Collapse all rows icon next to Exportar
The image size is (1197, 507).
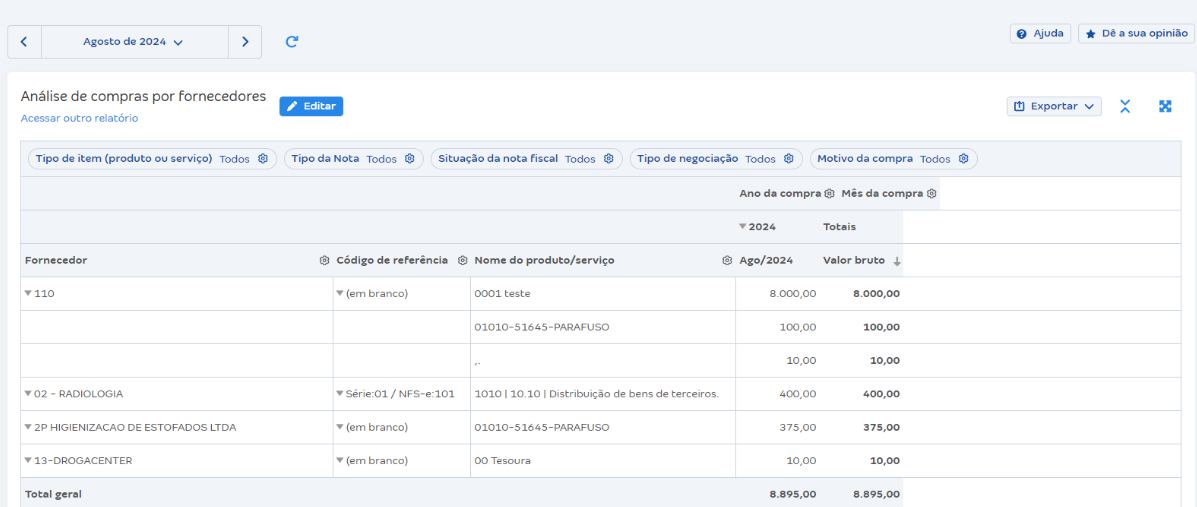click(x=1124, y=106)
